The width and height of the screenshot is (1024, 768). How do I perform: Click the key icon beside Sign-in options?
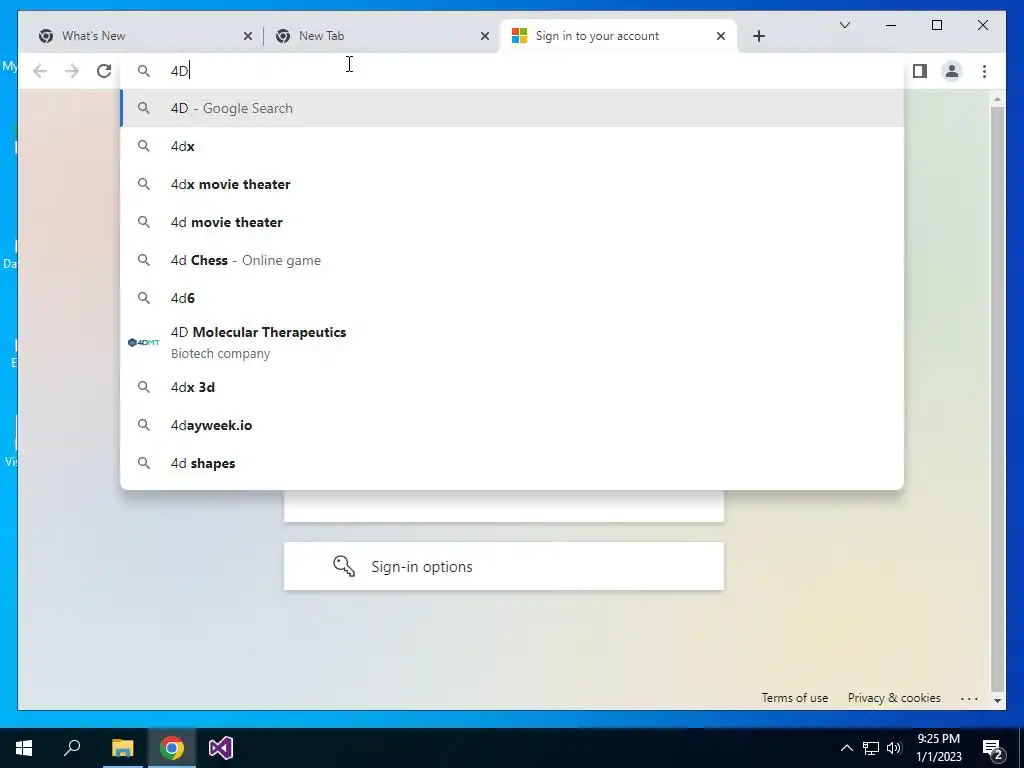coord(344,566)
